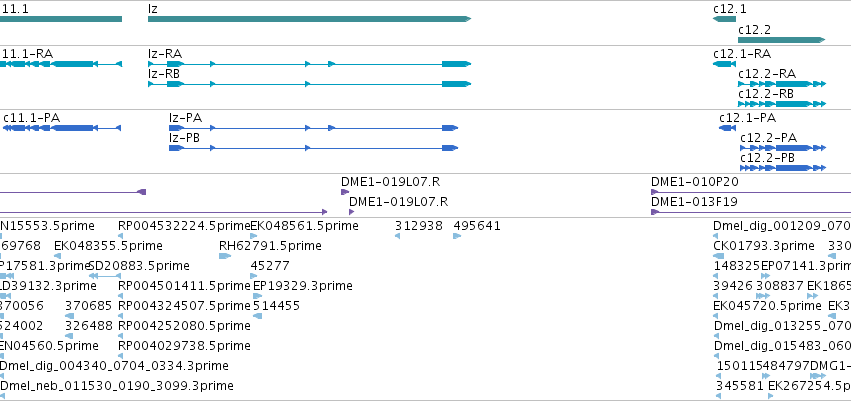Click EST label 312938
Screen dimensions: 851x401
419,226
